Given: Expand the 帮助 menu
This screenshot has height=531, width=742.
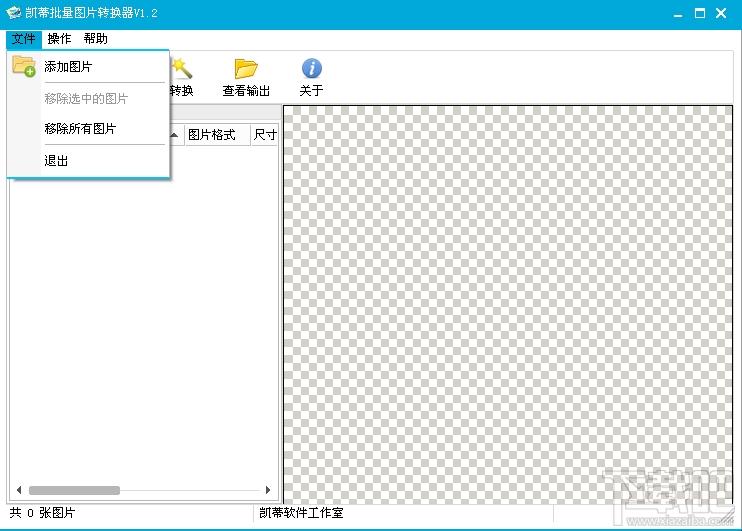Looking at the screenshot, I should click(x=95, y=39).
